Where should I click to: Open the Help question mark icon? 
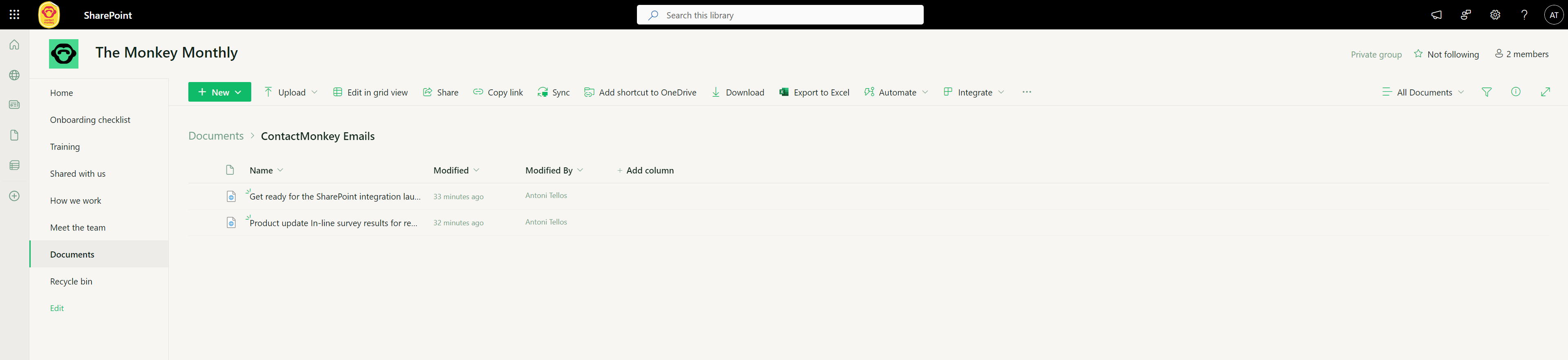tap(1524, 15)
